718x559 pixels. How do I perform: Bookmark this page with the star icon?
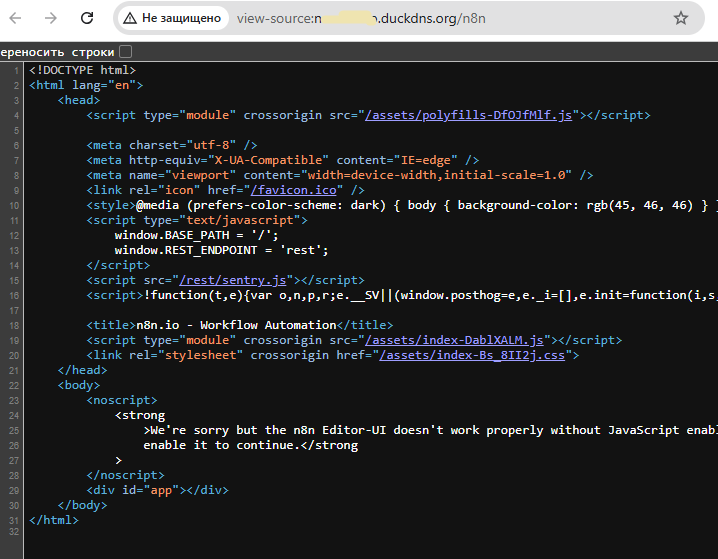click(681, 18)
